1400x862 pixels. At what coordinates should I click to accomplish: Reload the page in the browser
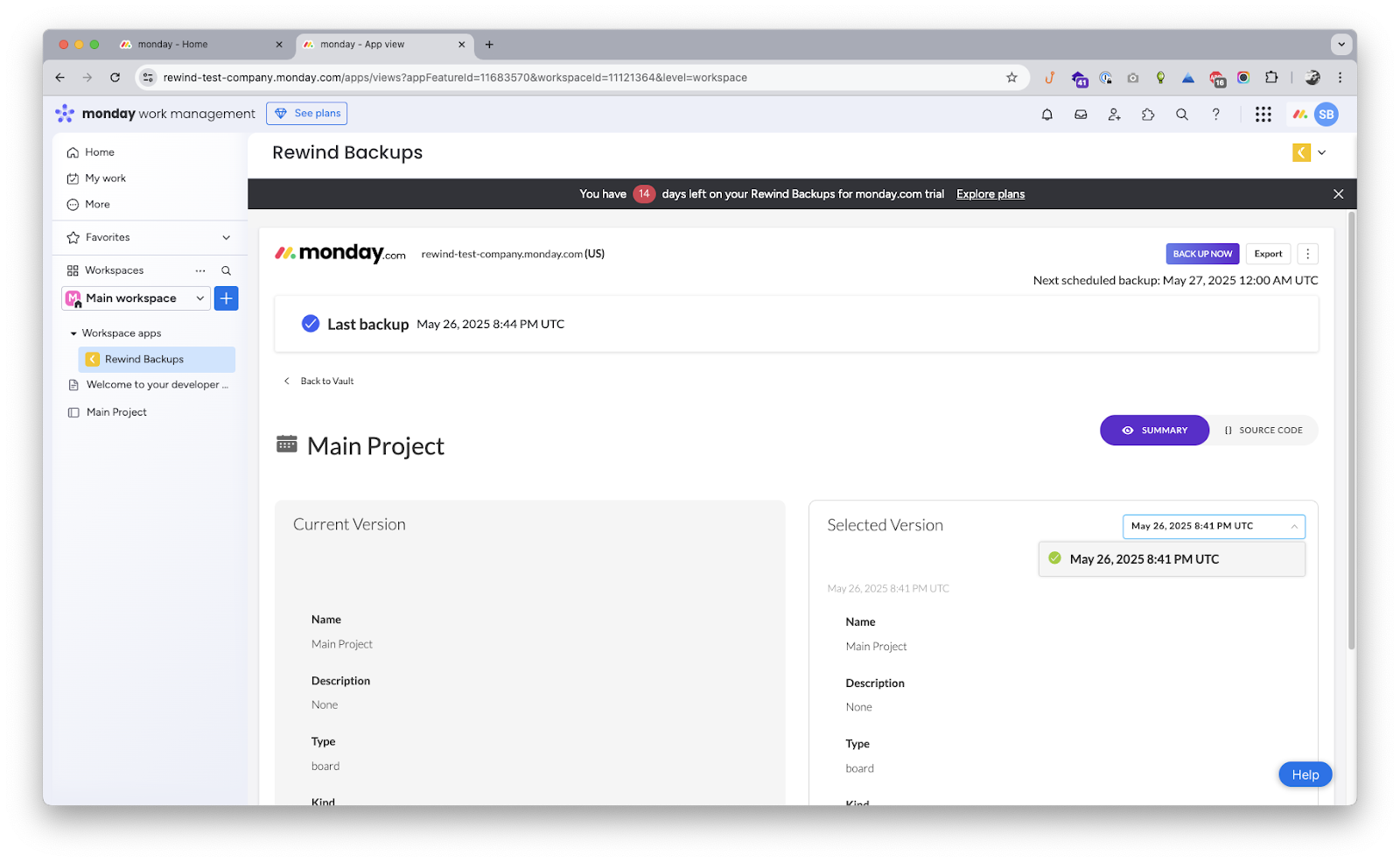[x=115, y=78]
